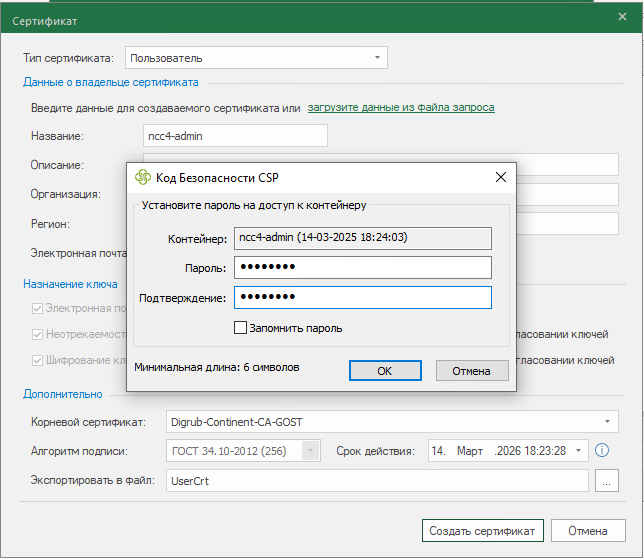The image size is (644, 558).
Task: Click the validity period info icon
Action: click(x=602, y=450)
